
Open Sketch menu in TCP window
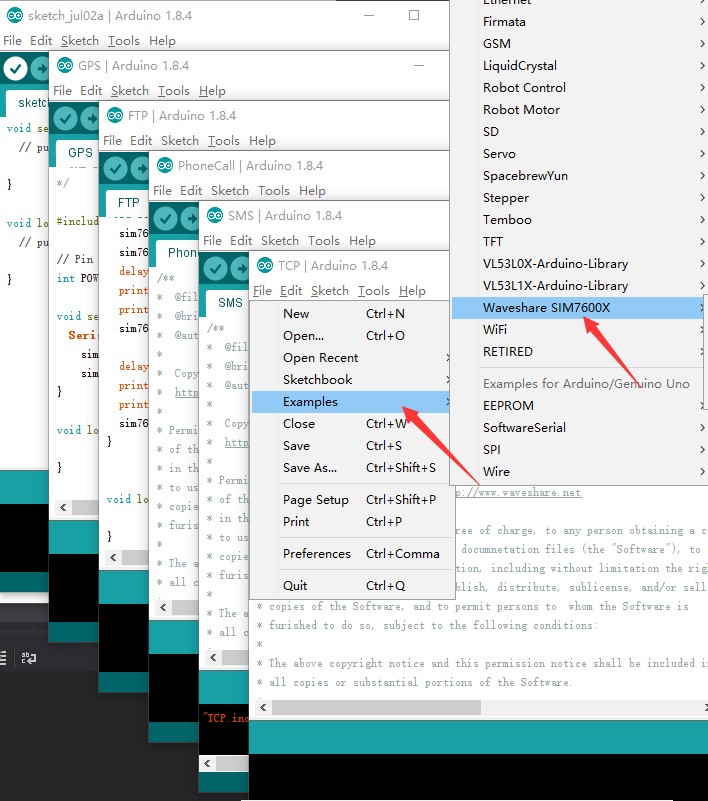[329, 291]
